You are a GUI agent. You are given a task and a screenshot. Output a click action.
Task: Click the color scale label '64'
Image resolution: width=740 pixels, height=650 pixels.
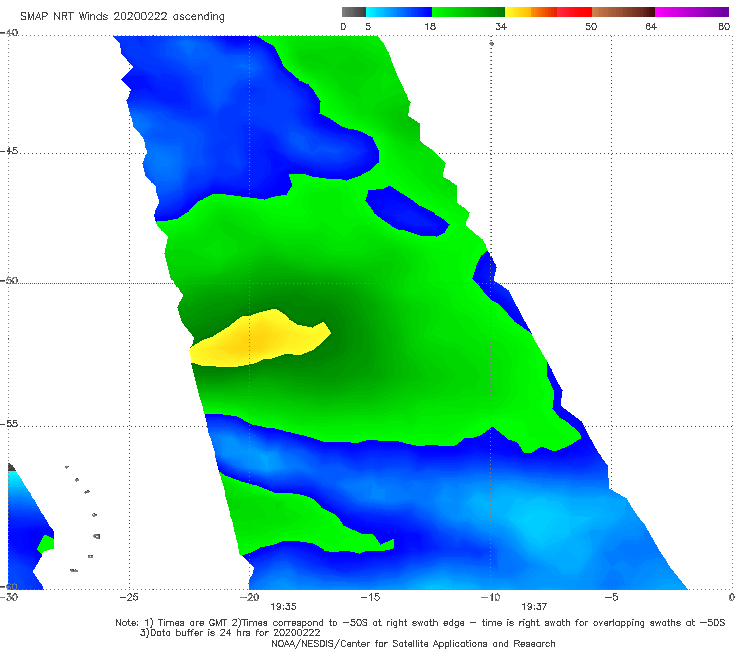(651, 26)
